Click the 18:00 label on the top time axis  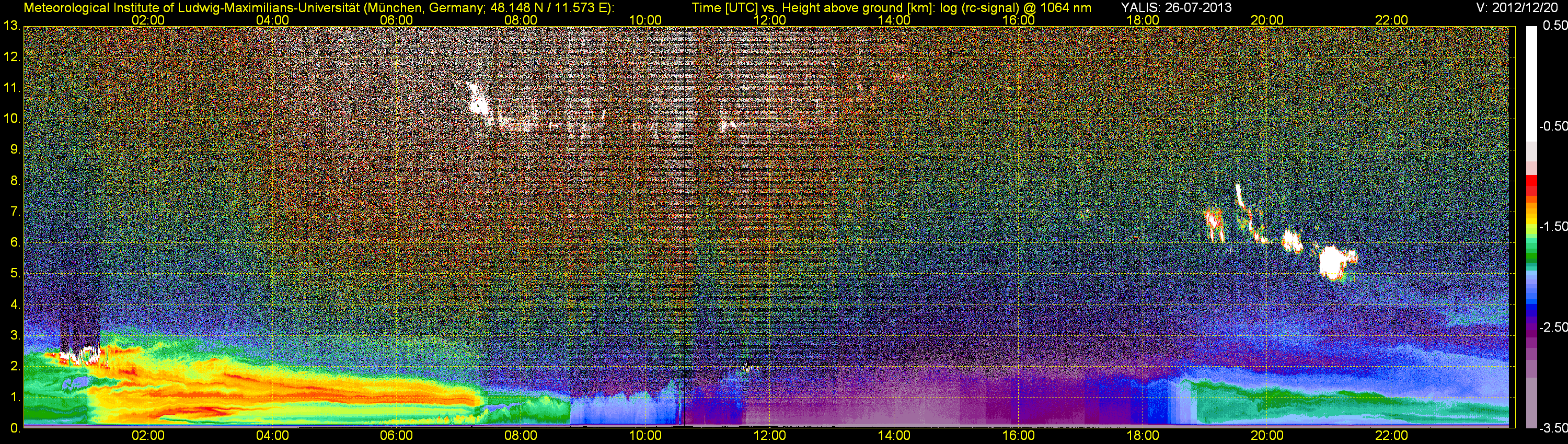coord(1143,20)
